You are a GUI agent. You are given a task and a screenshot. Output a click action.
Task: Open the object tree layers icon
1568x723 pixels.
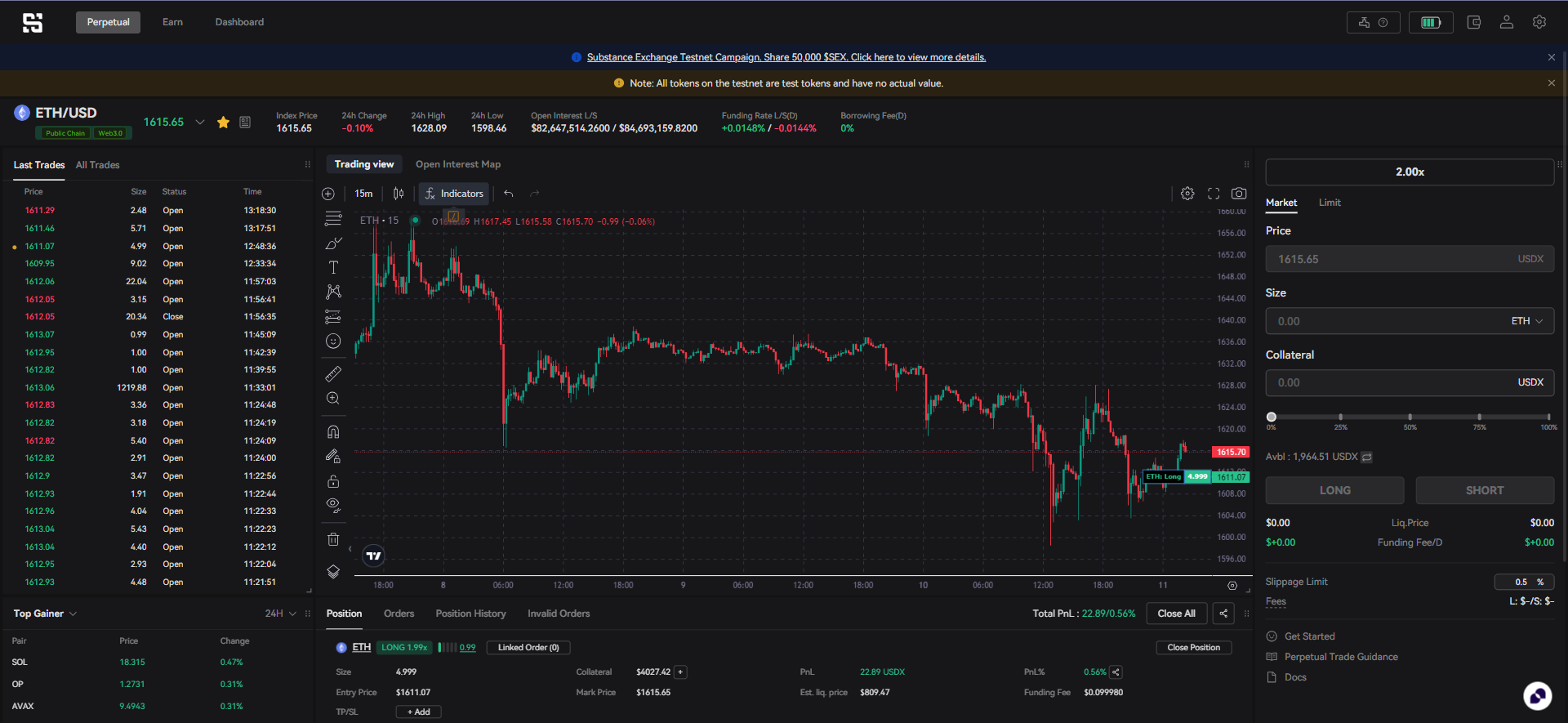333,571
